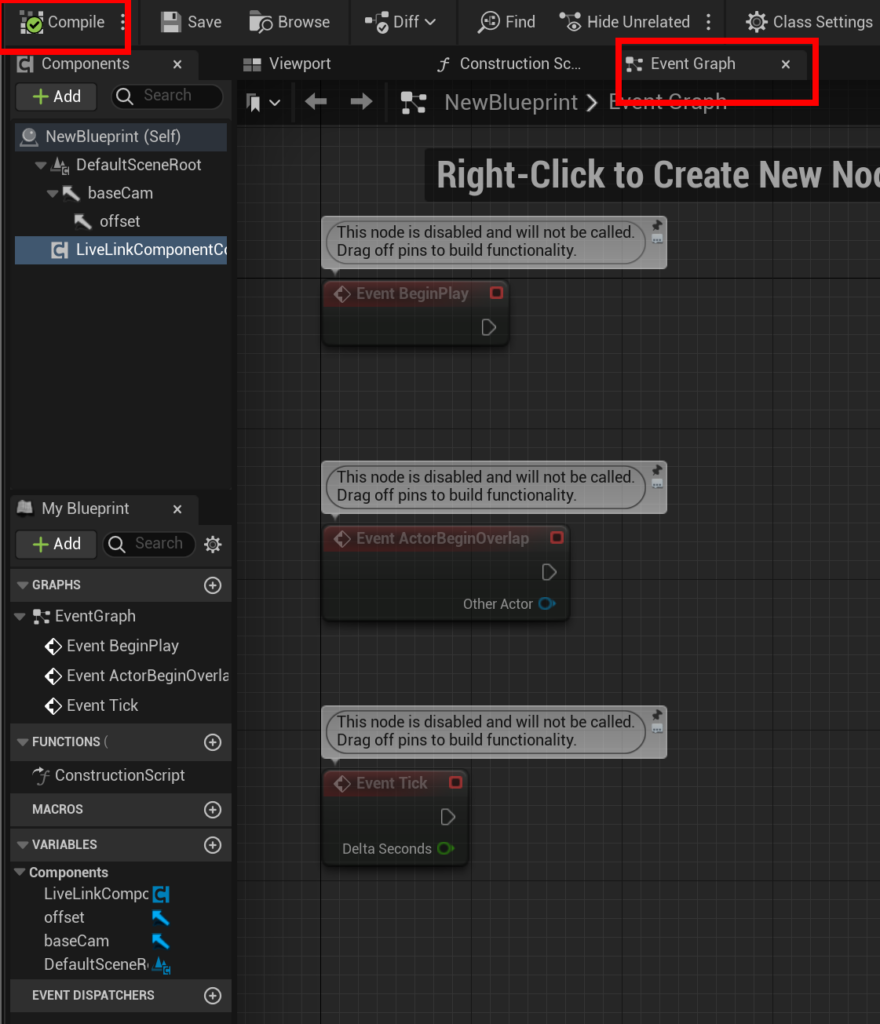Close the Components panel tab
Viewport: 880px width, 1024px height.
coord(177,64)
